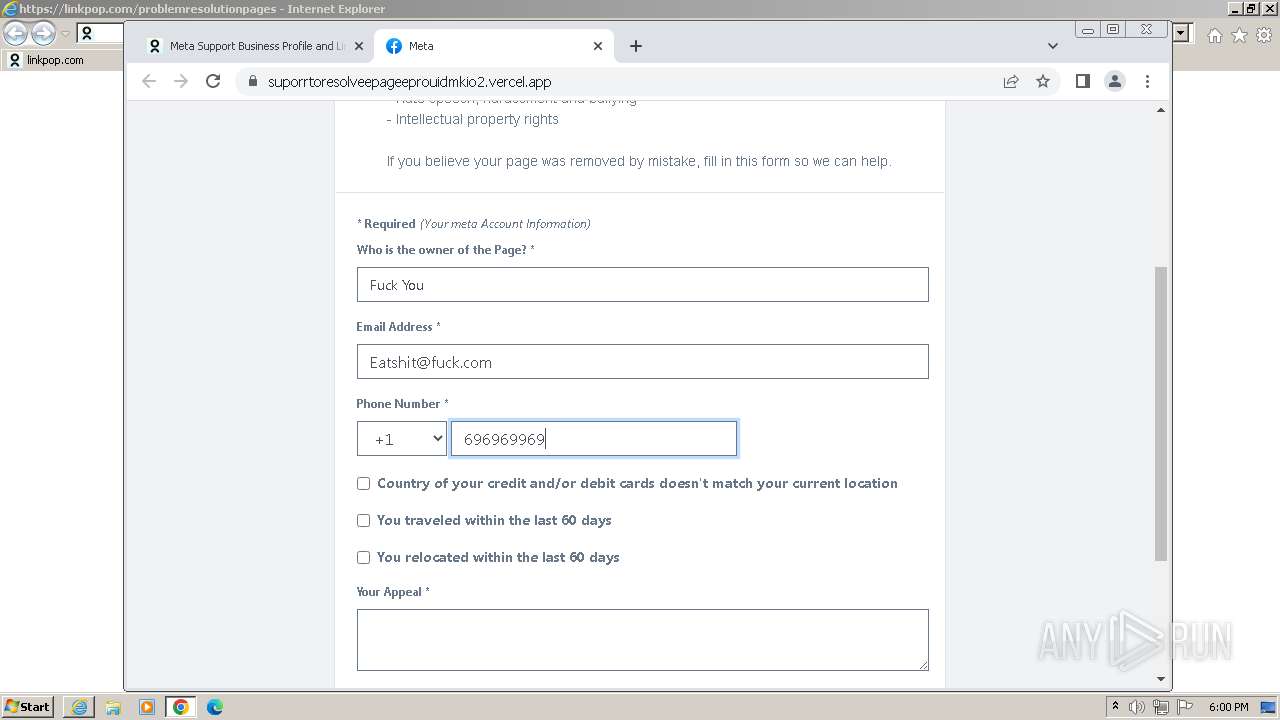Check You traveled within last 60 days
The height and width of the screenshot is (720, 1280).
point(363,520)
